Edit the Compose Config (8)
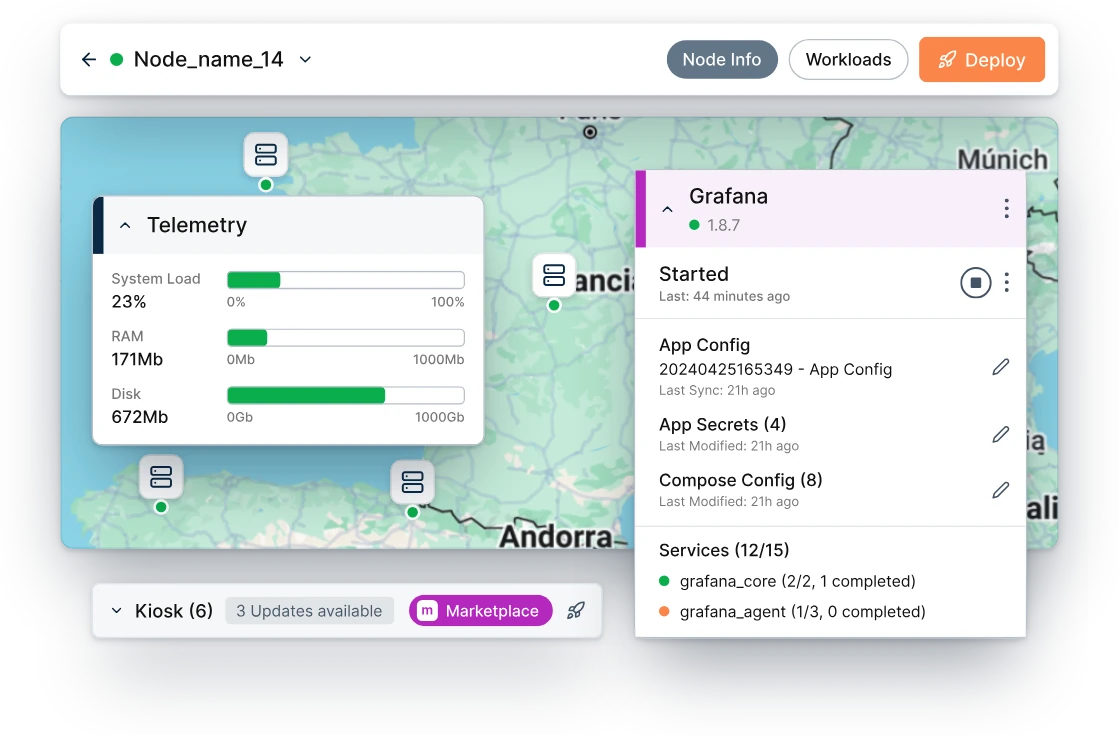The height and width of the screenshot is (736, 1120). click(x=1001, y=490)
